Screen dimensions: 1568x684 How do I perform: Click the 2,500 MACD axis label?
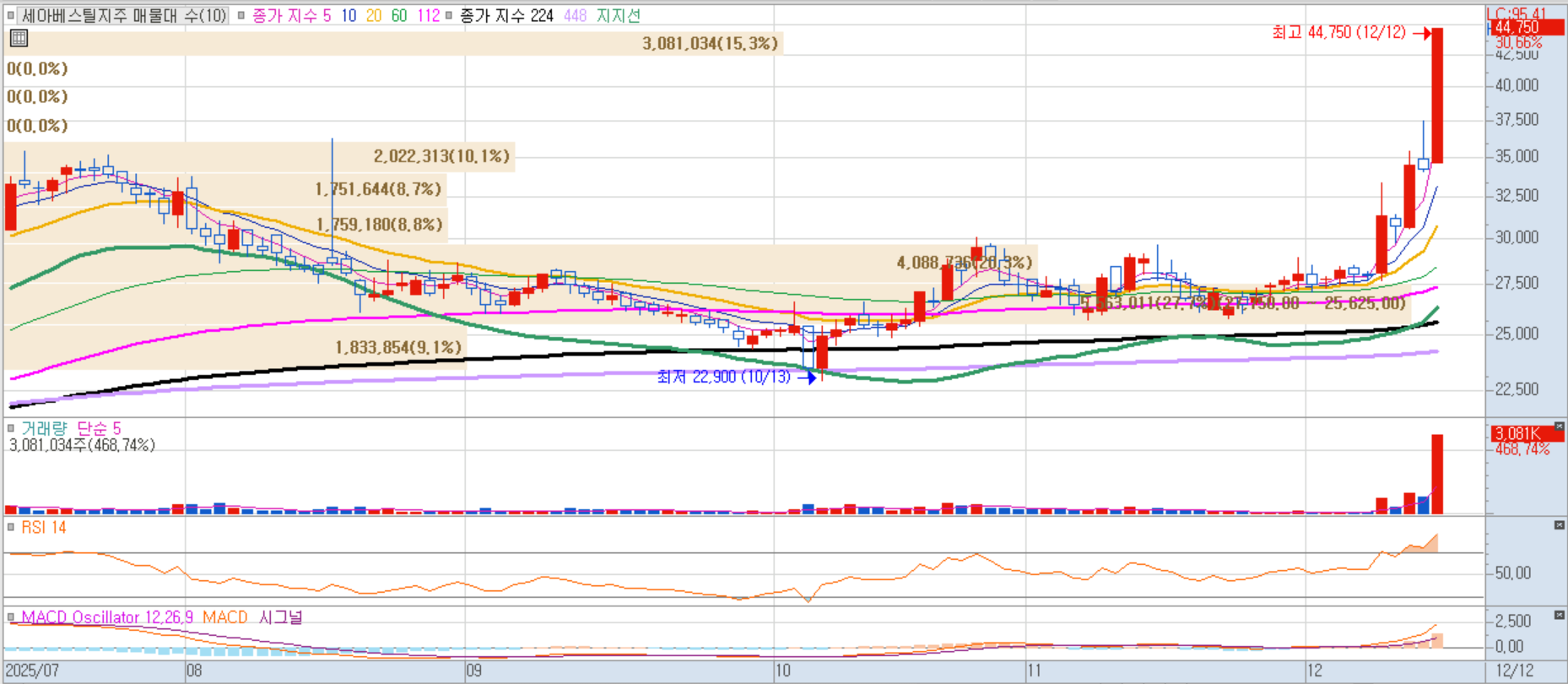point(1513,621)
